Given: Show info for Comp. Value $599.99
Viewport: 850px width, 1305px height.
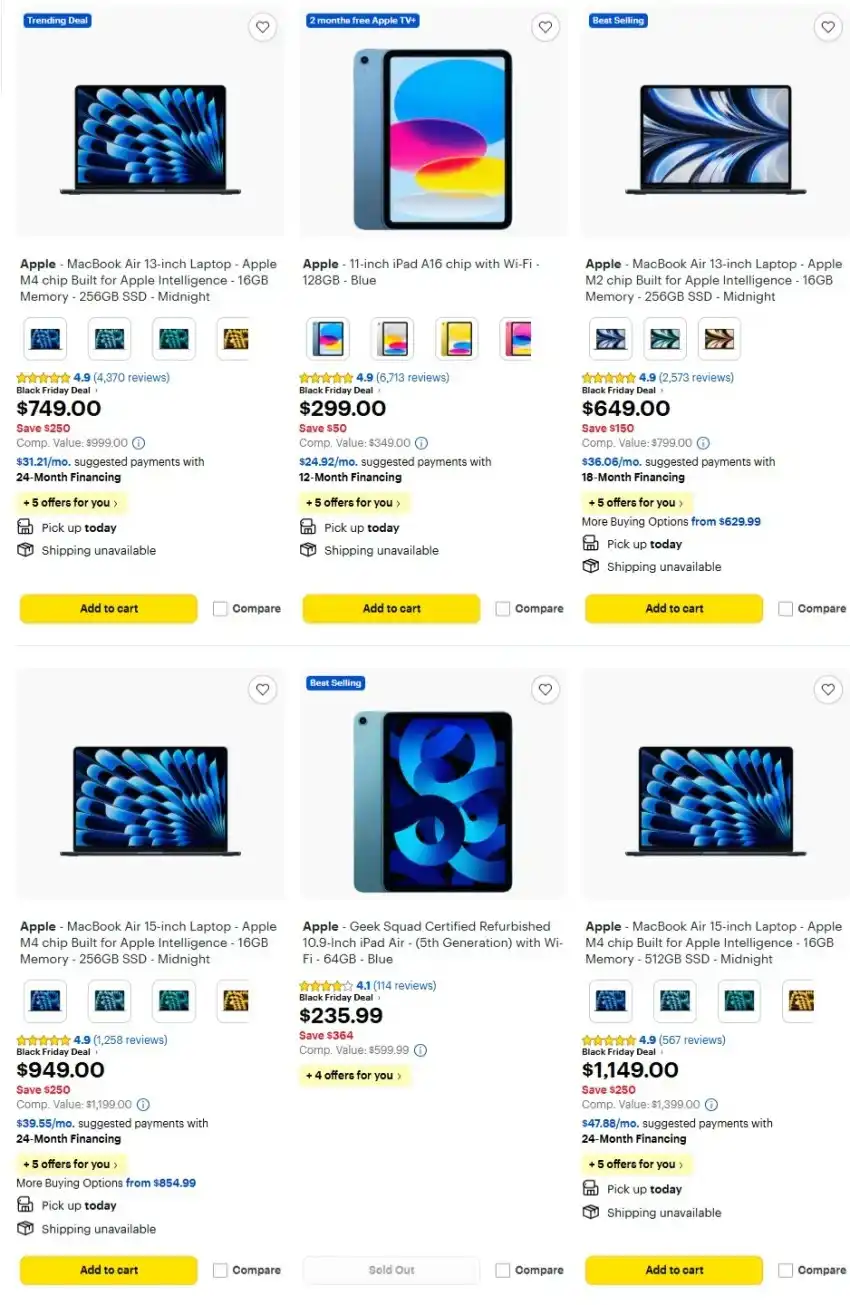Looking at the screenshot, I should (x=420, y=1051).
